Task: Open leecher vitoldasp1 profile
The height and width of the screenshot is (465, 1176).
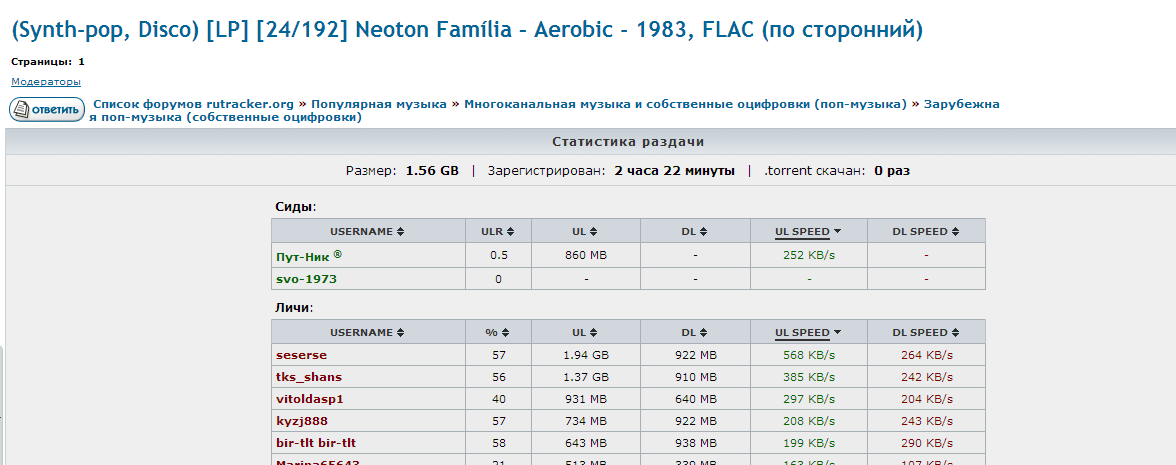Action: (309, 399)
